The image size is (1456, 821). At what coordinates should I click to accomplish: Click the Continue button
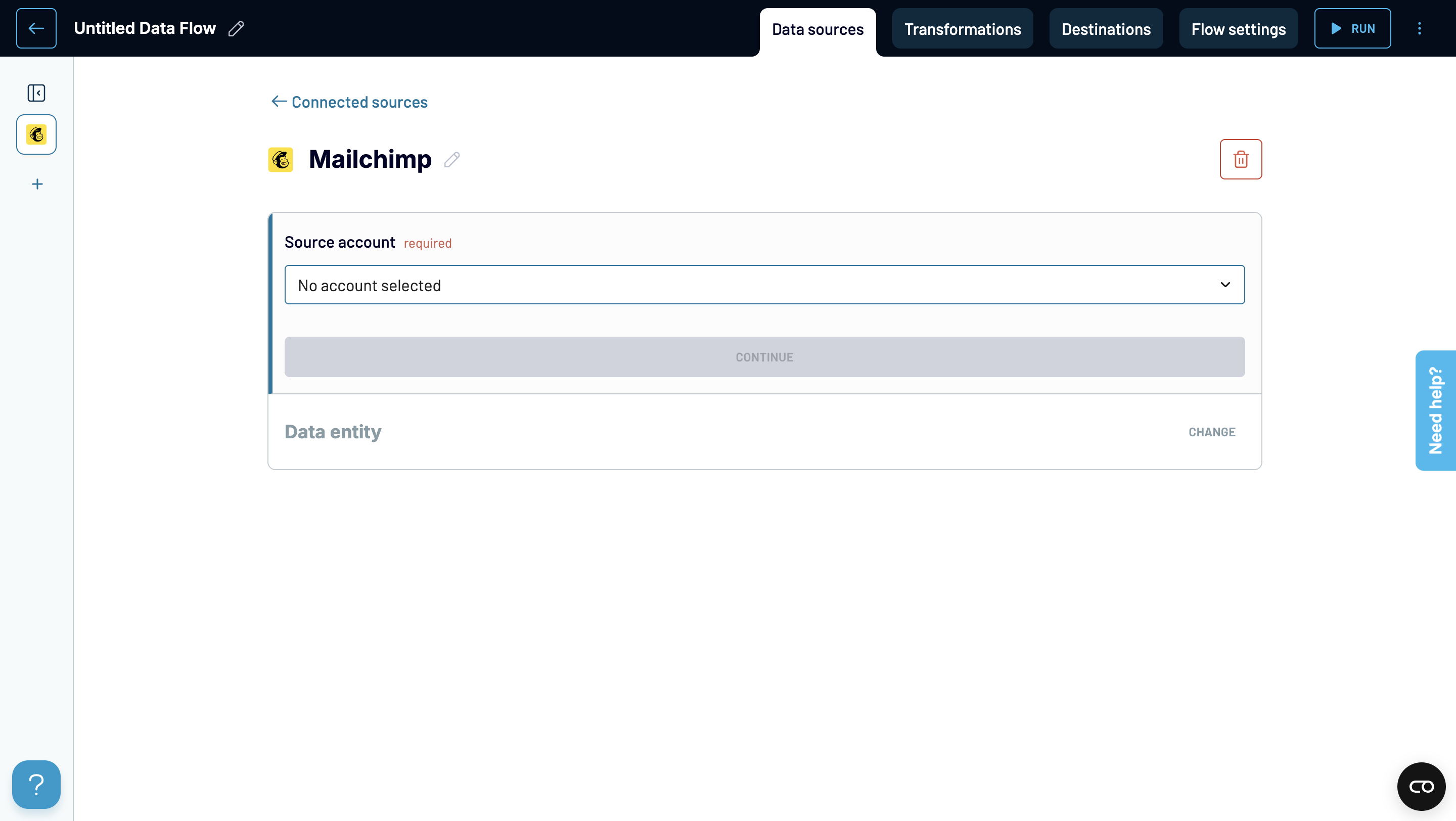764,357
